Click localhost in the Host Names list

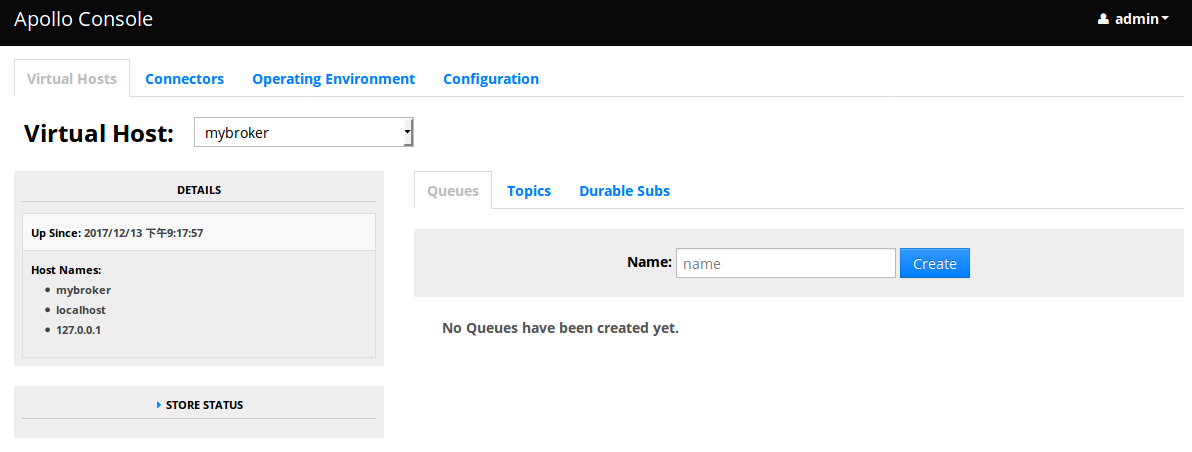(x=80, y=310)
